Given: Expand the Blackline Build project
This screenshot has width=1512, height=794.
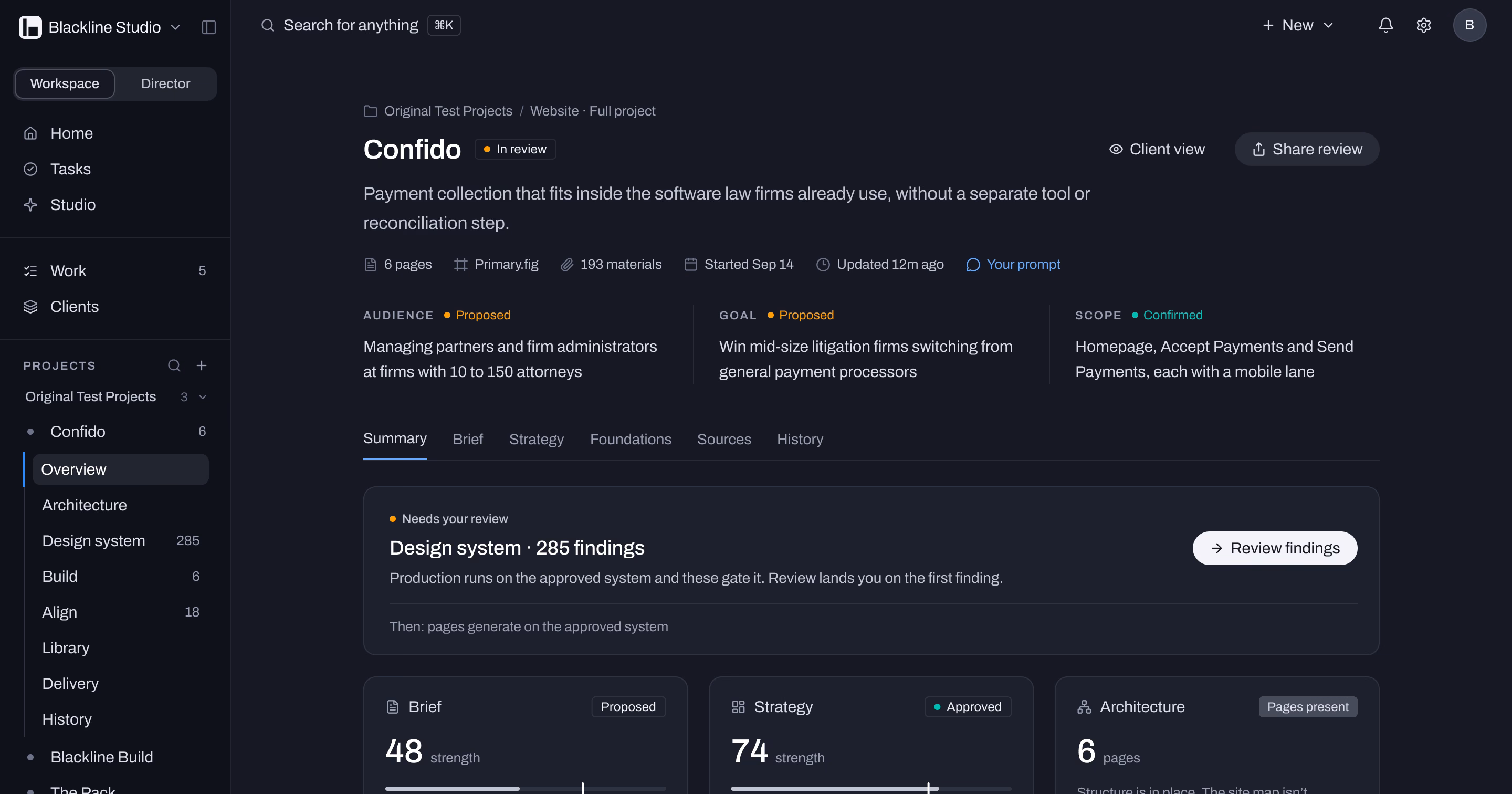Looking at the screenshot, I should [102, 757].
